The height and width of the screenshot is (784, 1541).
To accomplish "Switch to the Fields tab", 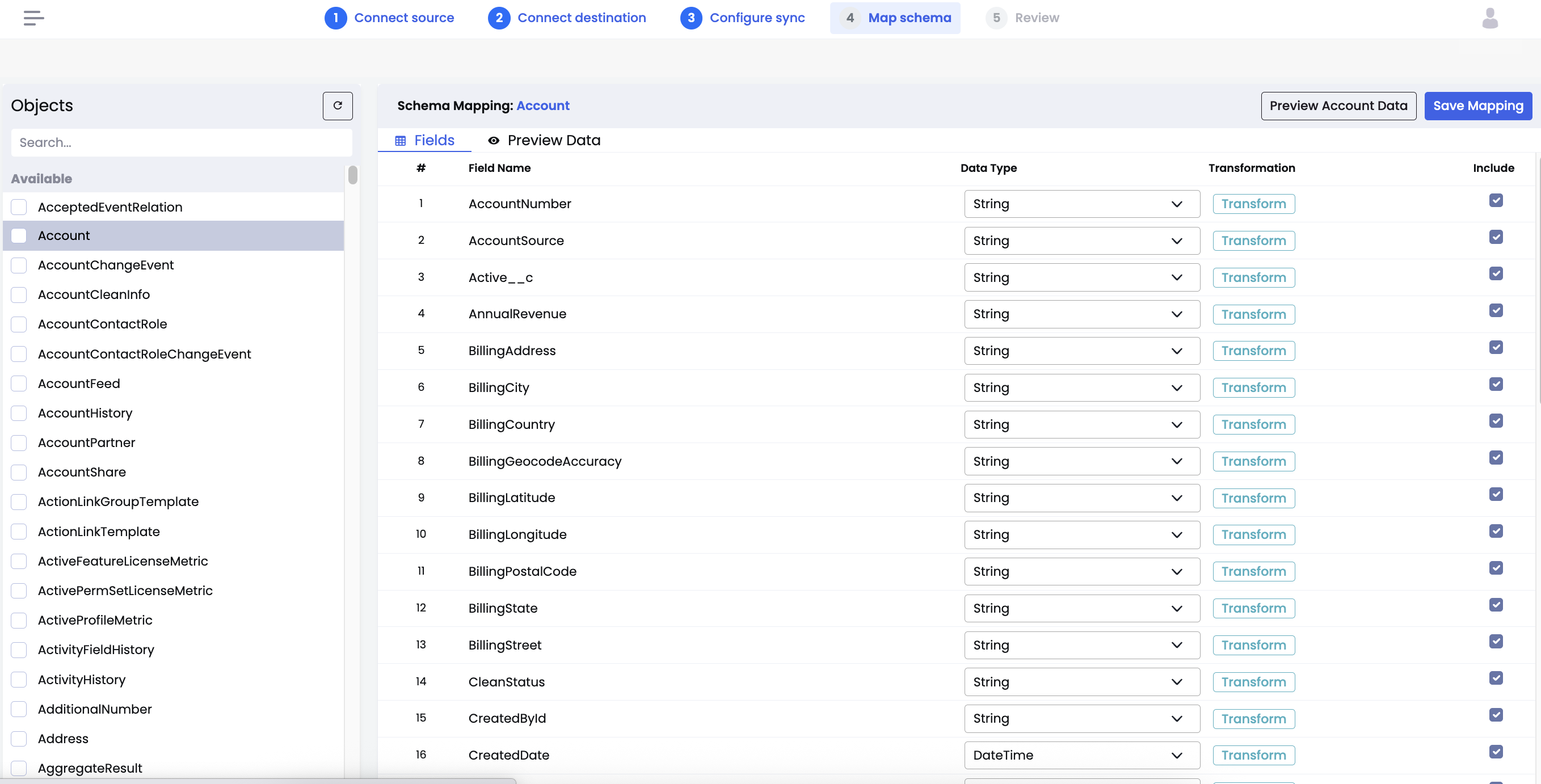I will click(x=425, y=141).
